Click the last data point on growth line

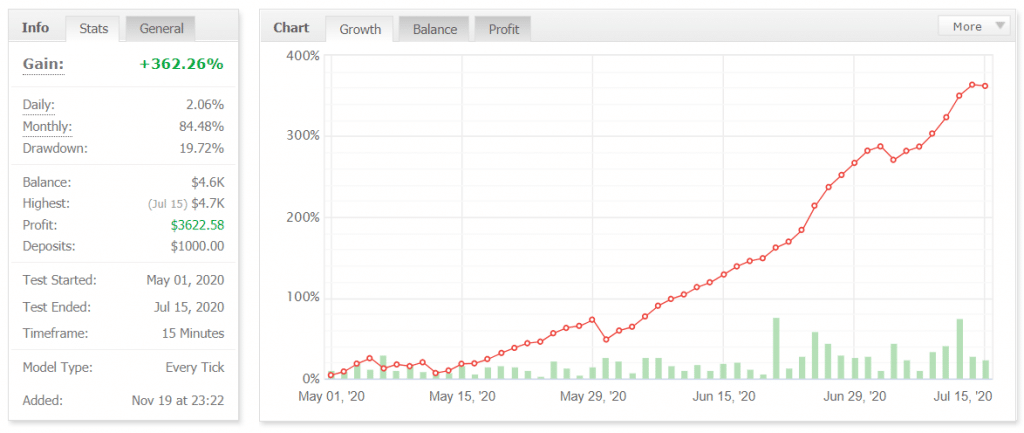pos(985,86)
